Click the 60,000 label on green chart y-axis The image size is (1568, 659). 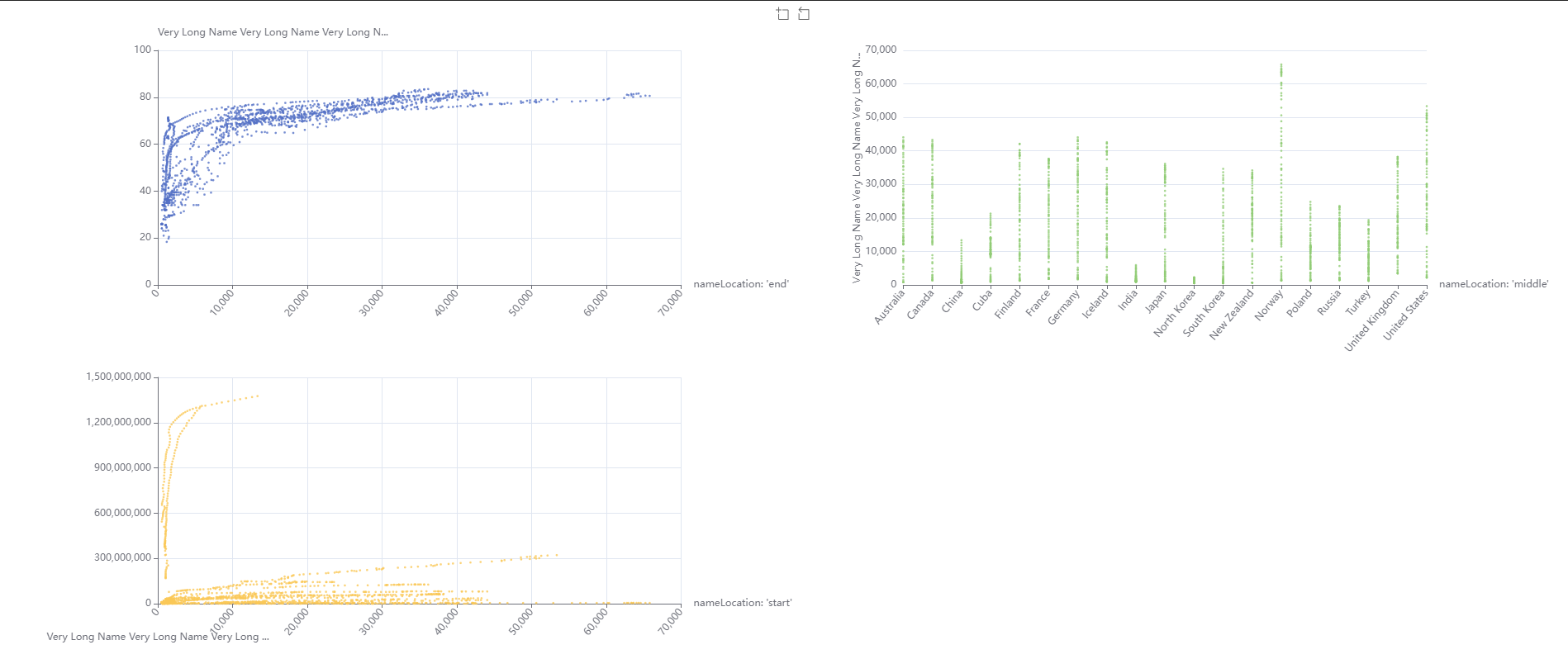[x=881, y=84]
